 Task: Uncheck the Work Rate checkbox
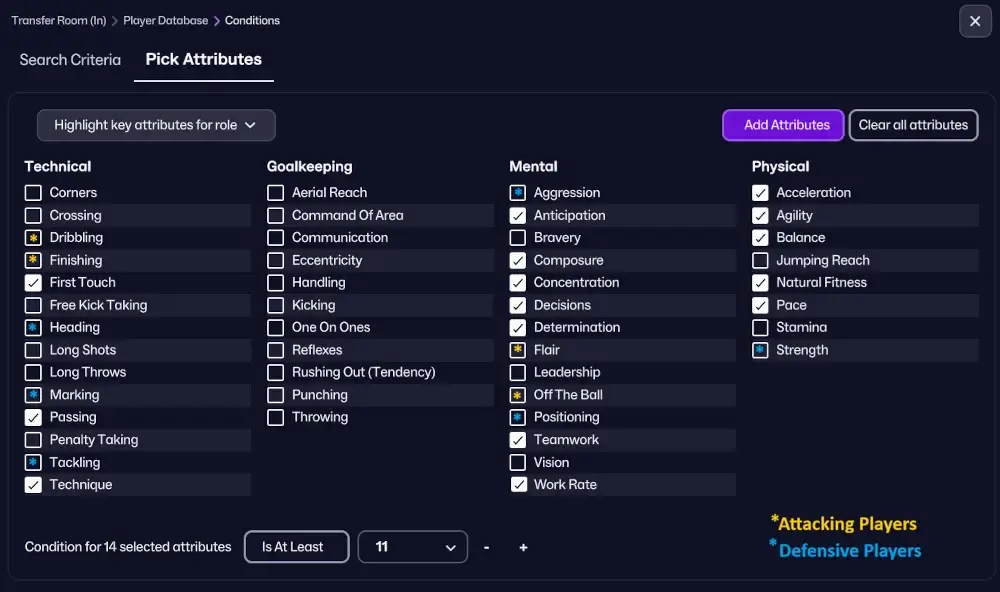pyautogui.click(x=519, y=485)
